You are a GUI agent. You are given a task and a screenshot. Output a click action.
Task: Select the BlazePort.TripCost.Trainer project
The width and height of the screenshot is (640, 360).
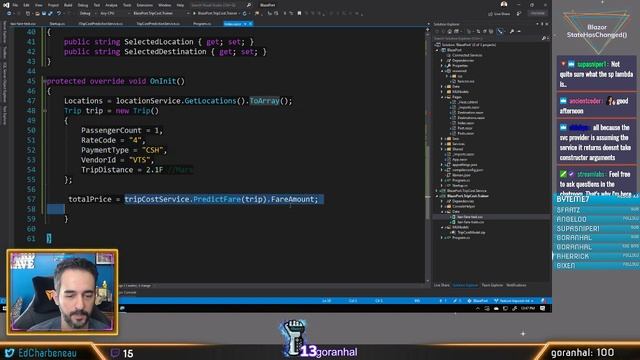point(467,196)
